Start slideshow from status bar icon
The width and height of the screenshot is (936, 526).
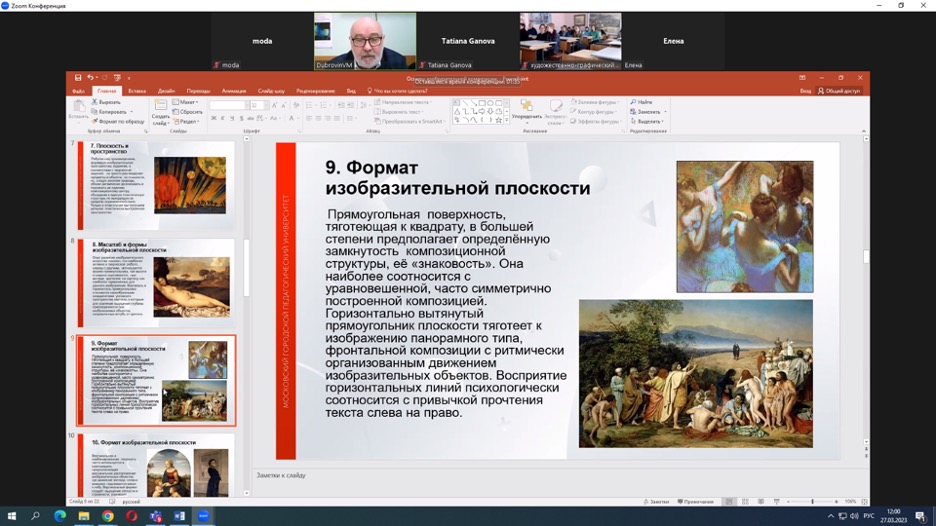click(775, 501)
